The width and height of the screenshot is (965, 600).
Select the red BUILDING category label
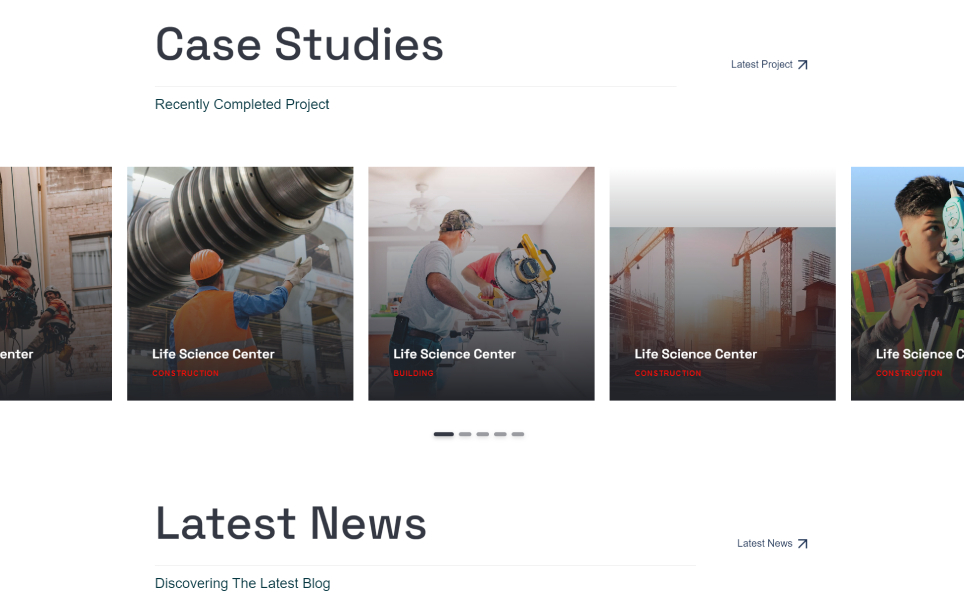click(413, 374)
